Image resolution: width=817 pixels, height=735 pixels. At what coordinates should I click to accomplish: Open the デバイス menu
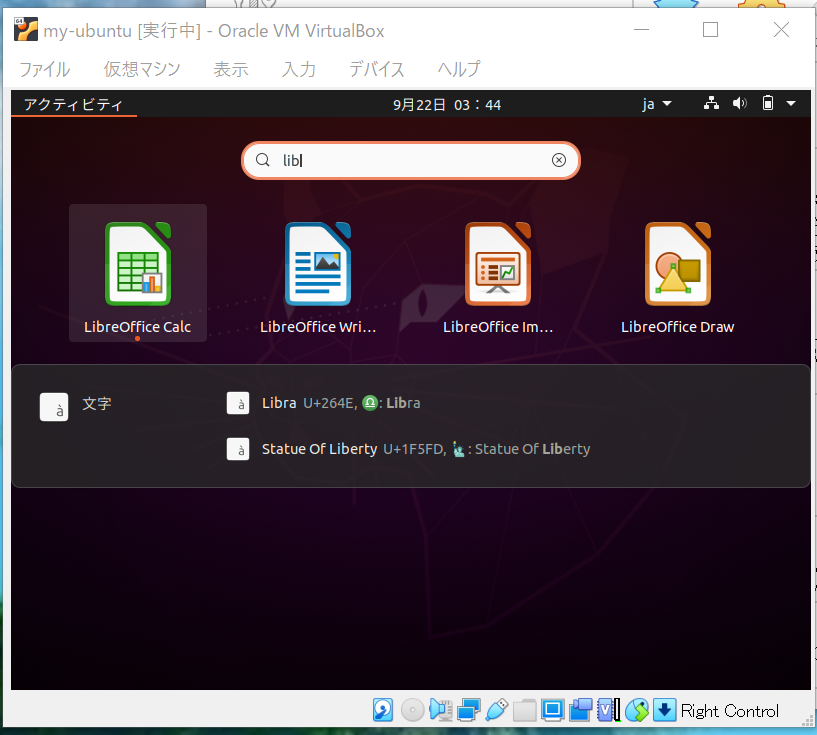point(377,69)
